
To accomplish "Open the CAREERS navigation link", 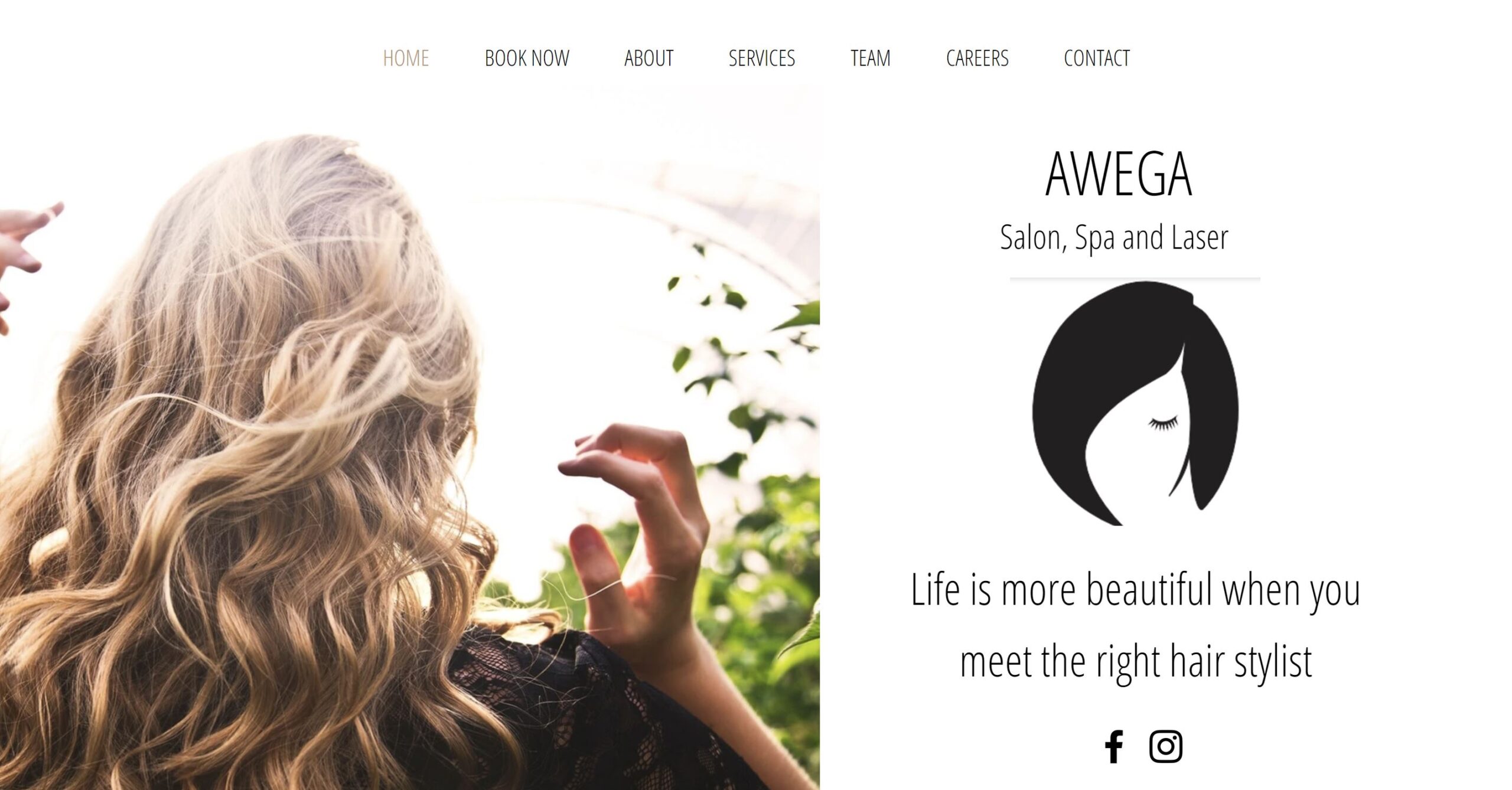I will point(977,58).
